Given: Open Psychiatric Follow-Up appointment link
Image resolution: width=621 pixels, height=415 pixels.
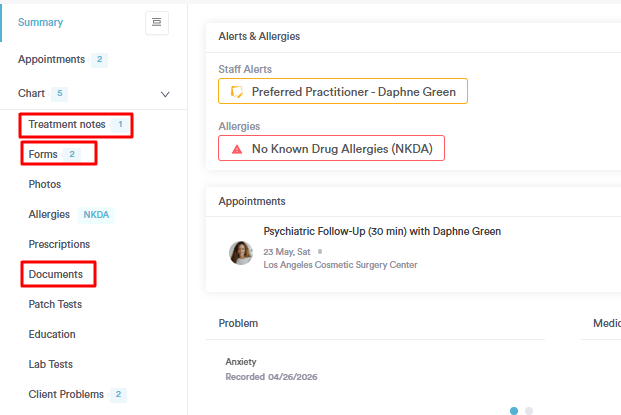Looking at the screenshot, I should coord(382,231).
